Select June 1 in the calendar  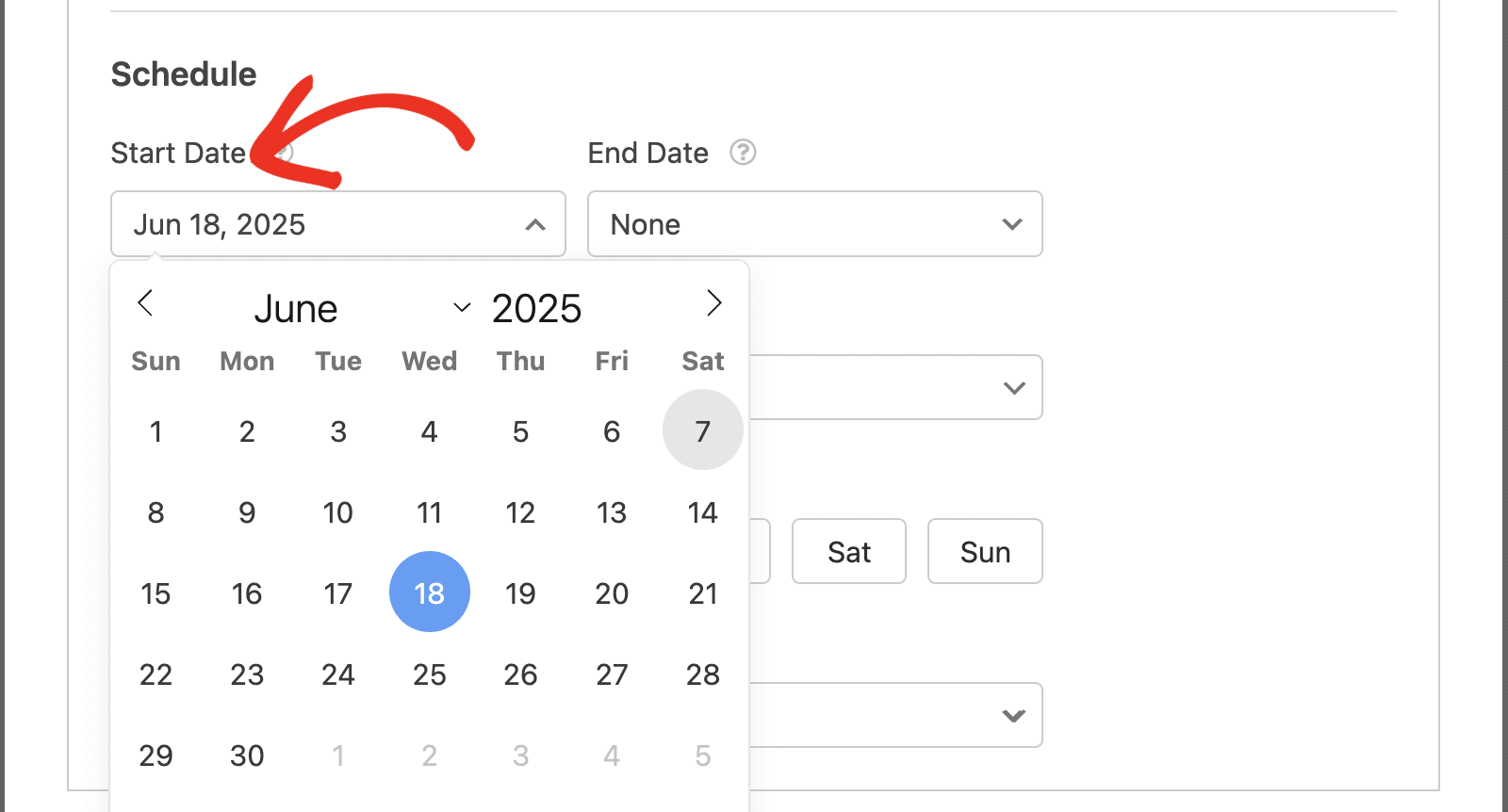pos(156,430)
